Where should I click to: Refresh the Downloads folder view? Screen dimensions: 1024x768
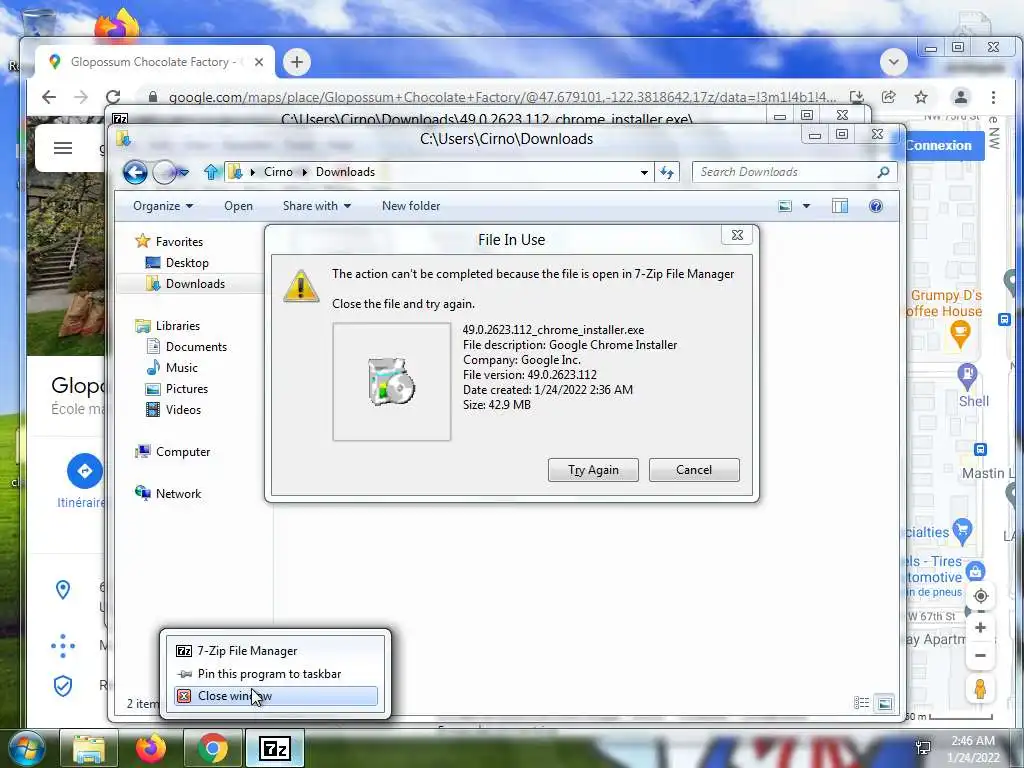[x=667, y=172]
